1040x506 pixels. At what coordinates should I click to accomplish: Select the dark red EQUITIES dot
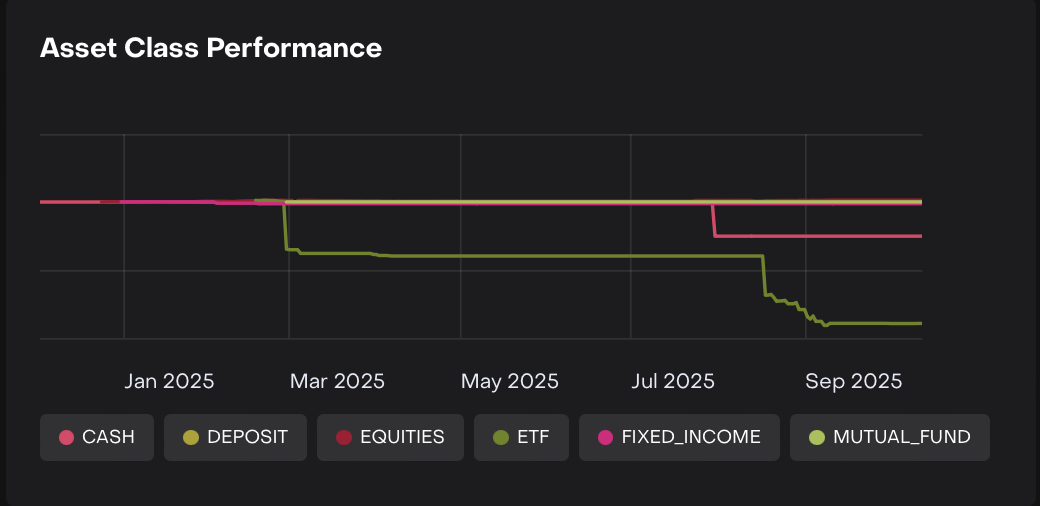pyautogui.click(x=344, y=437)
